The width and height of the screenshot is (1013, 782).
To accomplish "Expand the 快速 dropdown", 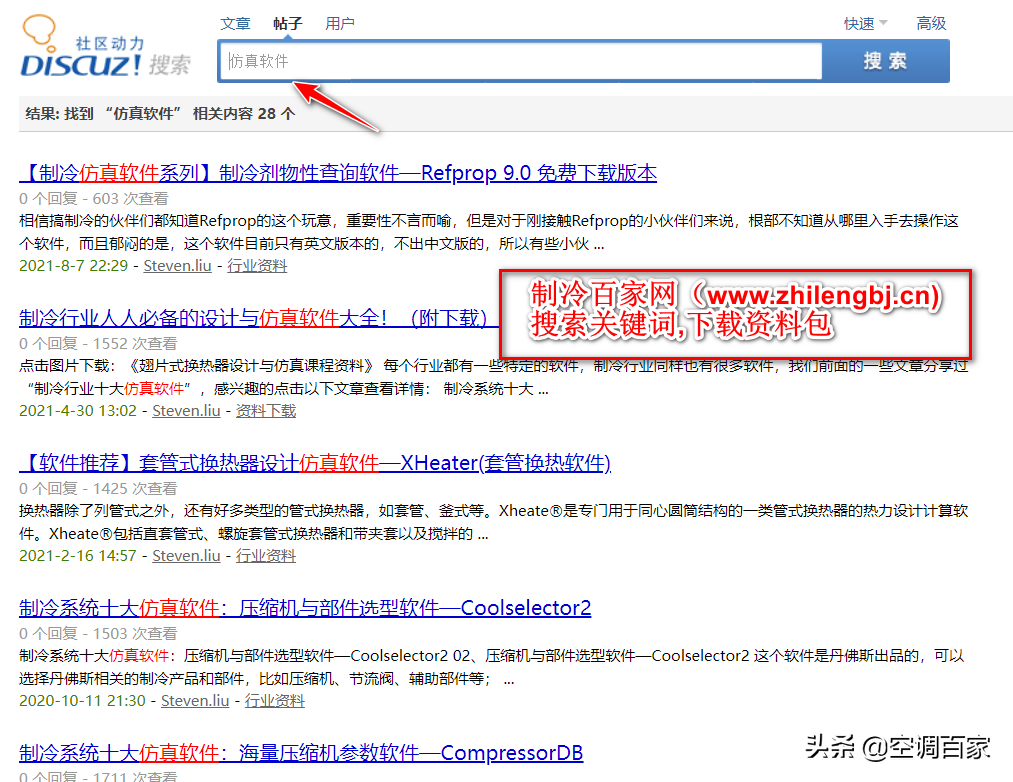I will (865, 24).
